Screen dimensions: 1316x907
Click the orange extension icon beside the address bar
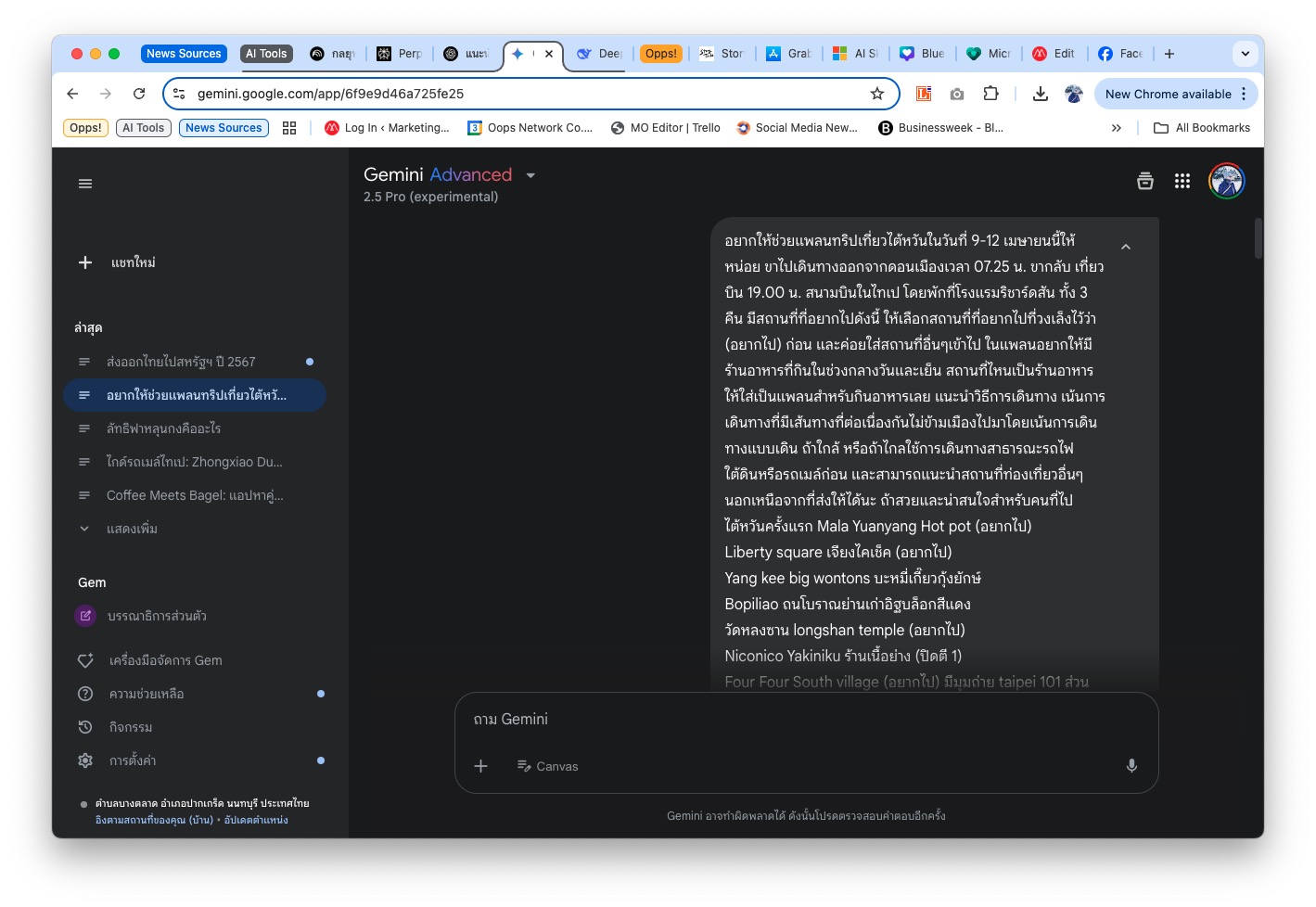point(924,94)
